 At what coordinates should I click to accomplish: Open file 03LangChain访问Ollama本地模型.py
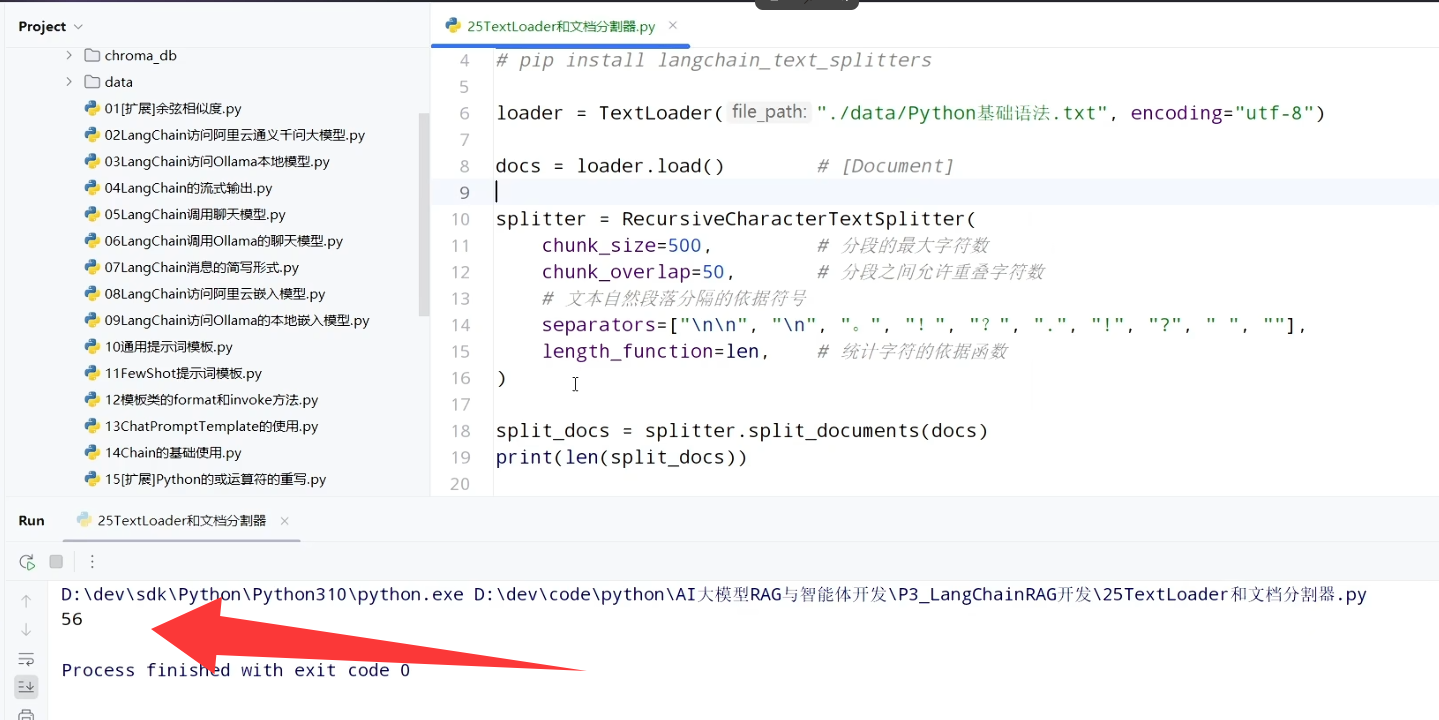207,162
